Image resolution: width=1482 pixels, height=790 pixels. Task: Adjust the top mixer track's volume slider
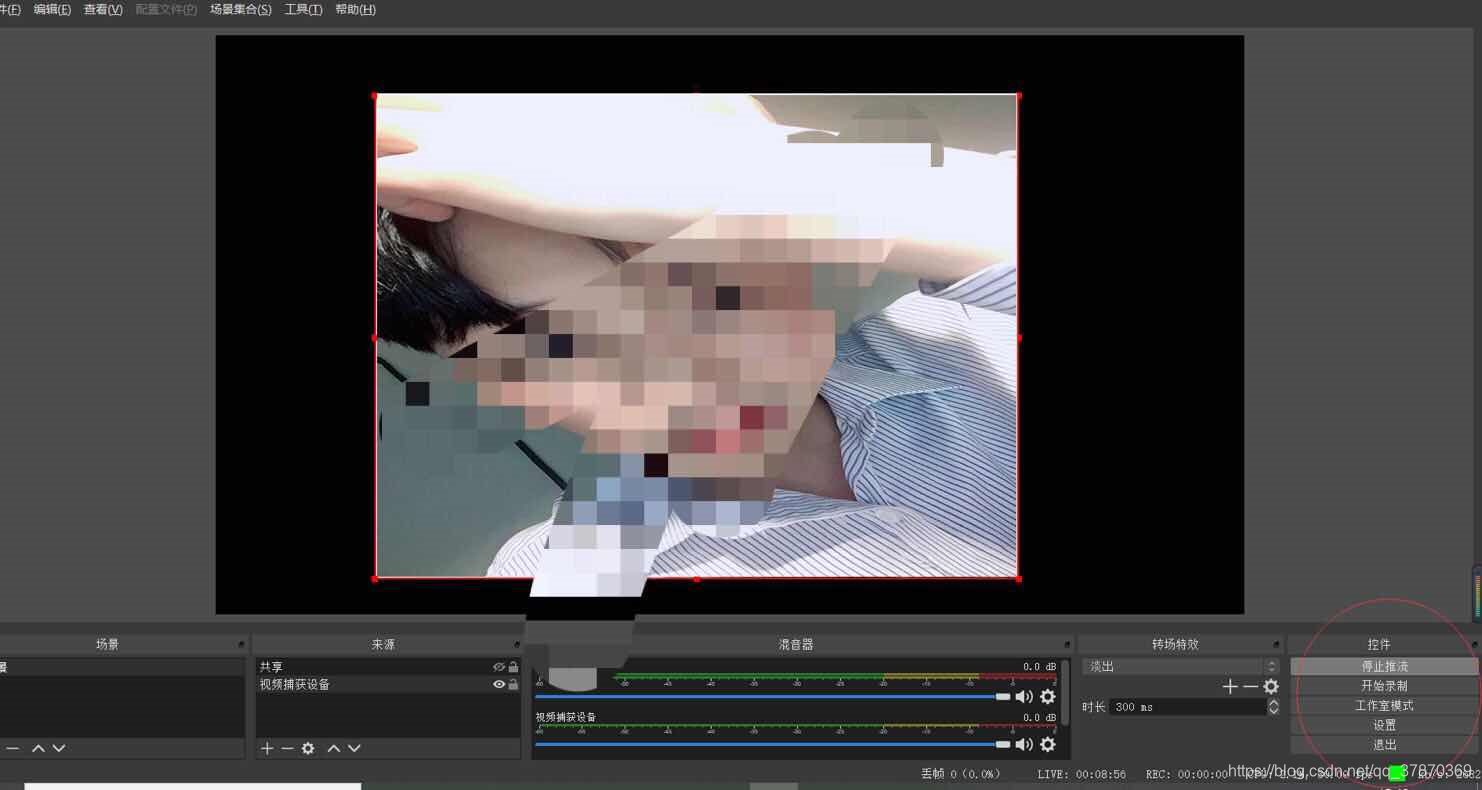(773, 696)
